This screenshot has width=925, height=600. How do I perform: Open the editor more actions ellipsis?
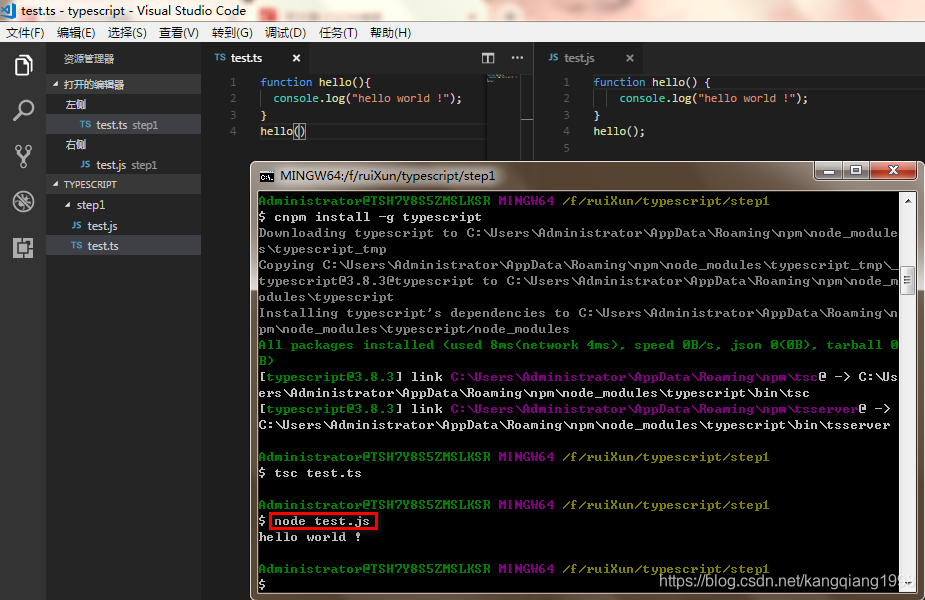[x=517, y=58]
